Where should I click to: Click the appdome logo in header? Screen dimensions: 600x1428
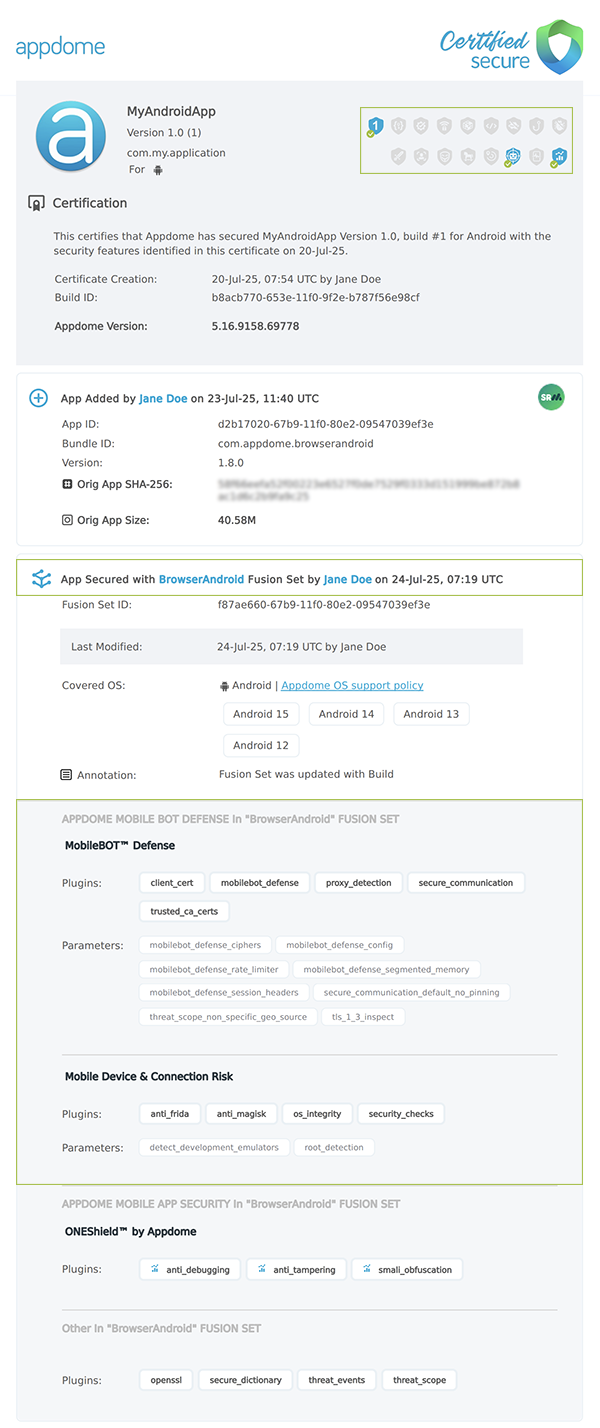click(60, 47)
